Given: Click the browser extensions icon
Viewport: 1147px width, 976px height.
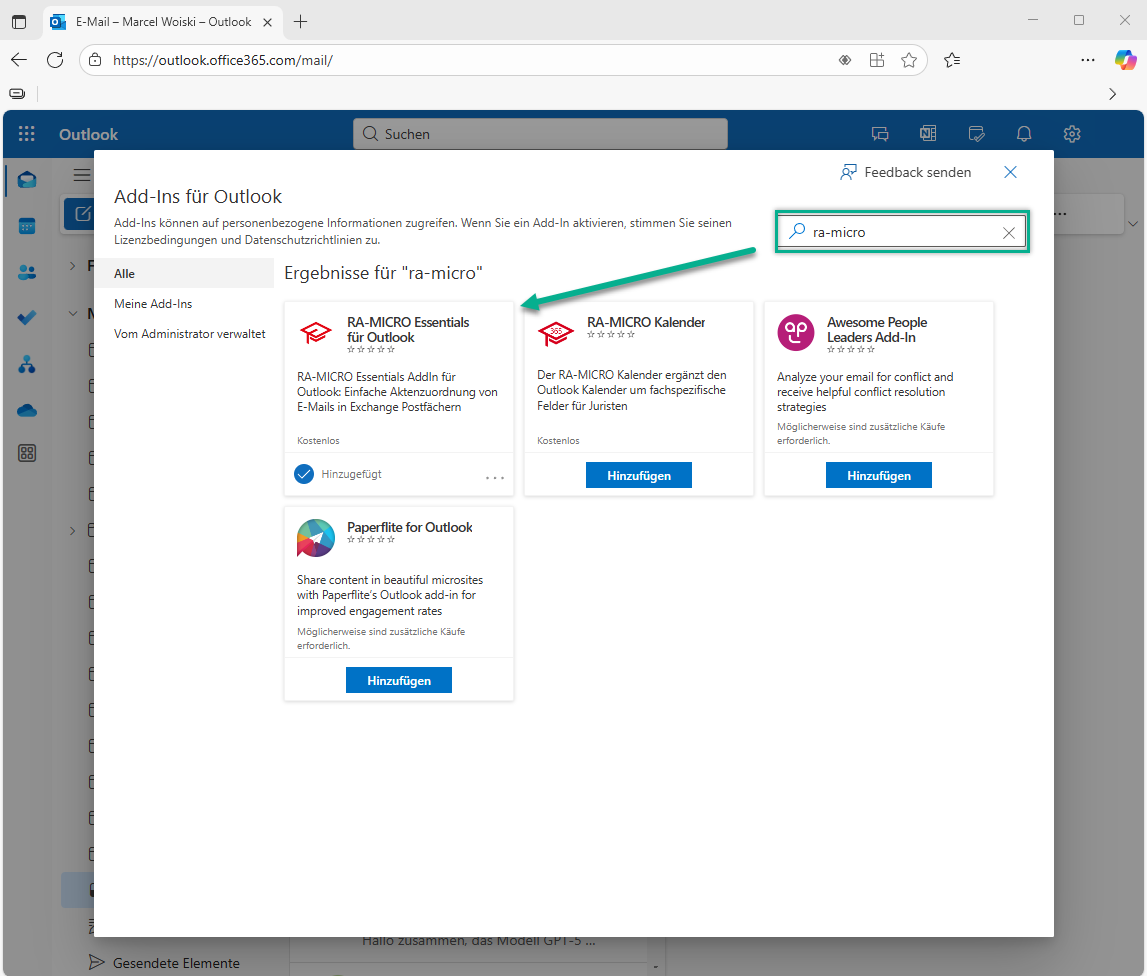Looking at the screenshot, I should click(876, 60).
